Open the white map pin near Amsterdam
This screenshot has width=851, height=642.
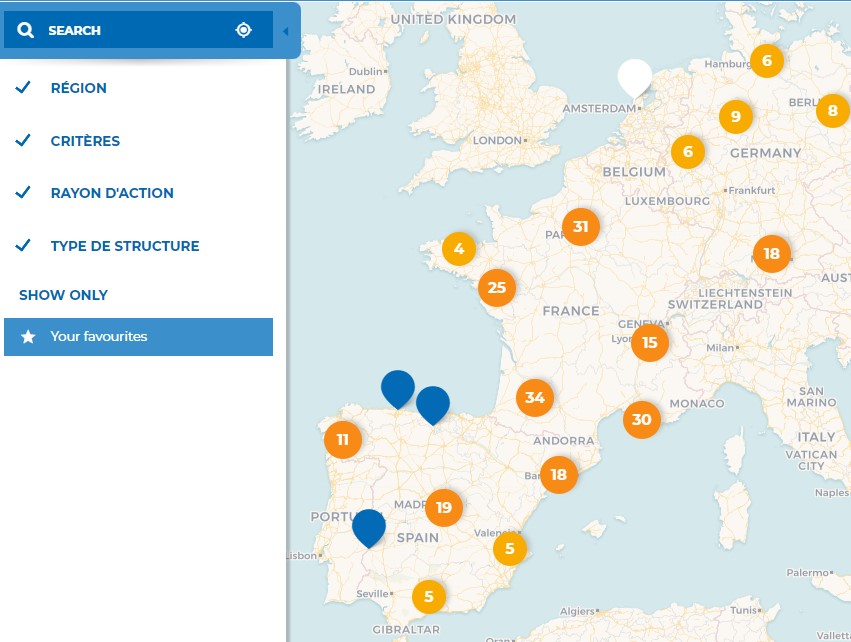634,78
